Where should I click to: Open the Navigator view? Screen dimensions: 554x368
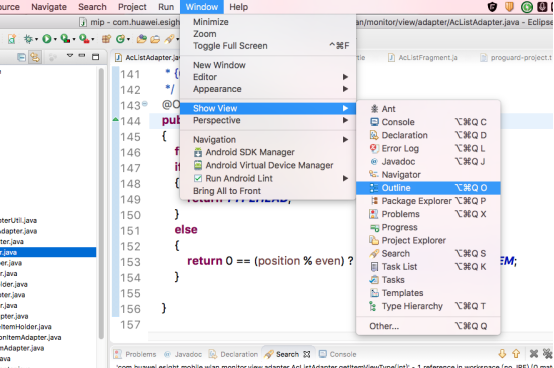pyautogui.click(x=428, y=174)
